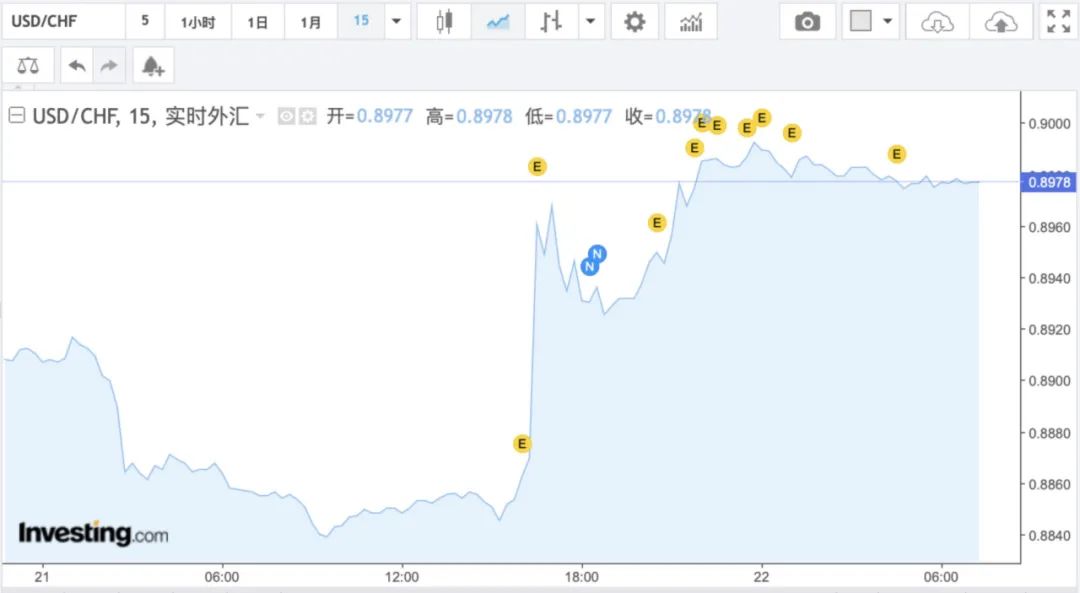Open chart settings via gear icon

pos(634,20)
